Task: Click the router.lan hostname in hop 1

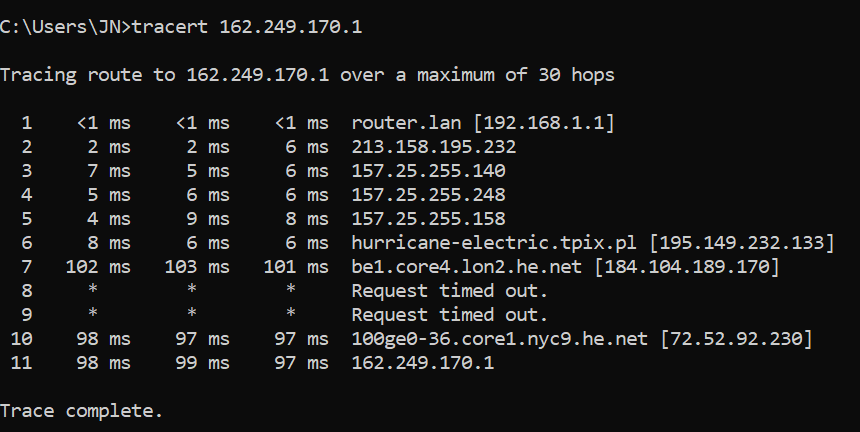Action: coord(406,122)
